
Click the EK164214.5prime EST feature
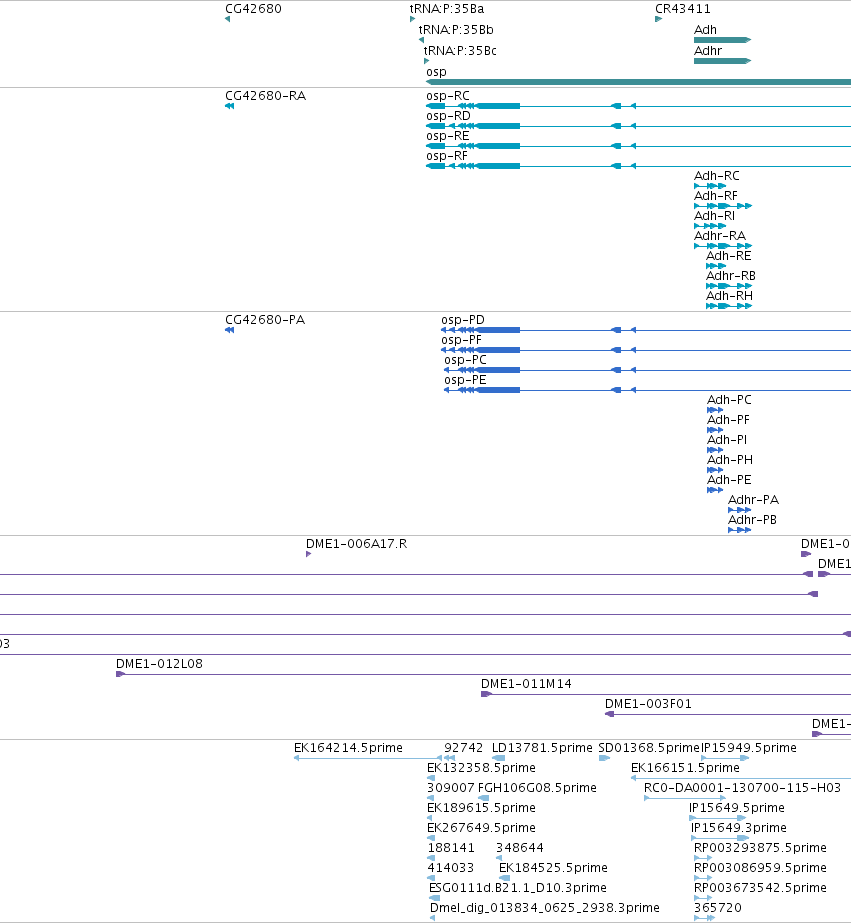[368, 758]
